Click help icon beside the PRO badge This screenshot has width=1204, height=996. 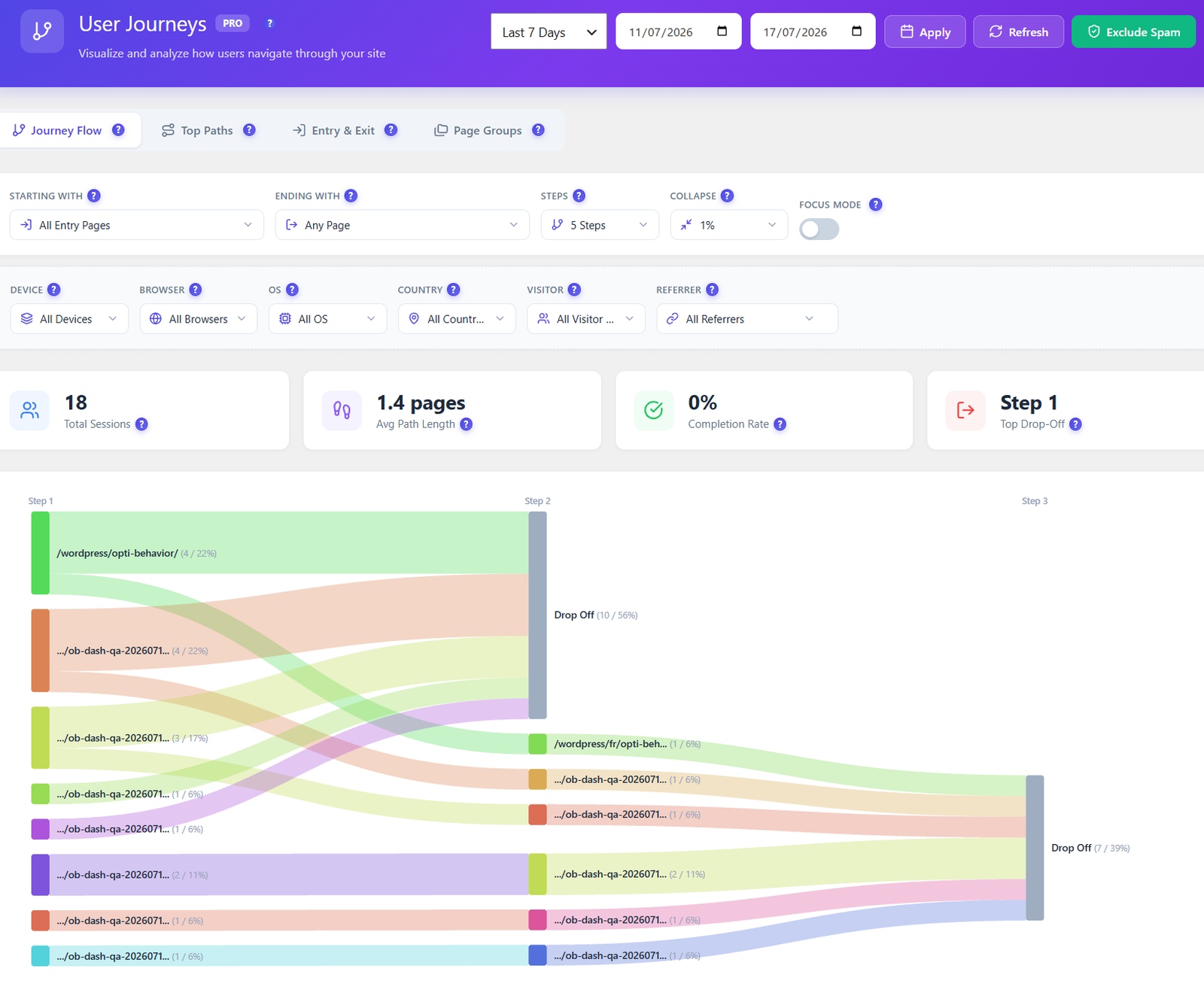pyautogui.click(x=270, y=23)
